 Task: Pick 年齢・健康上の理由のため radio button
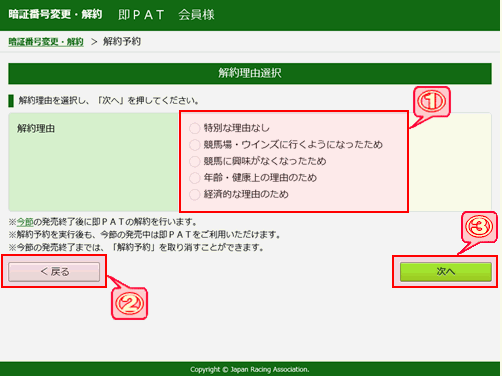(194, 178)
